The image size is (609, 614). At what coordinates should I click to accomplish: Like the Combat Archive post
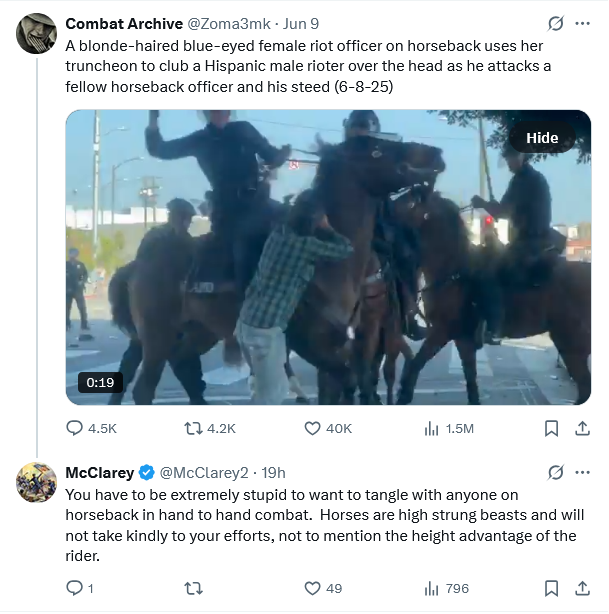tap(312, 428)
